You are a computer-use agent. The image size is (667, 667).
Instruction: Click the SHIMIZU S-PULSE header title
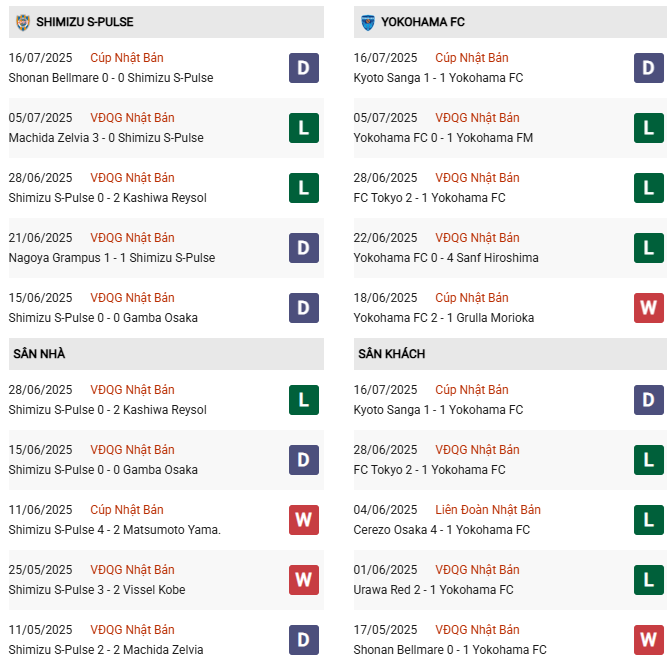click(85, 22)
